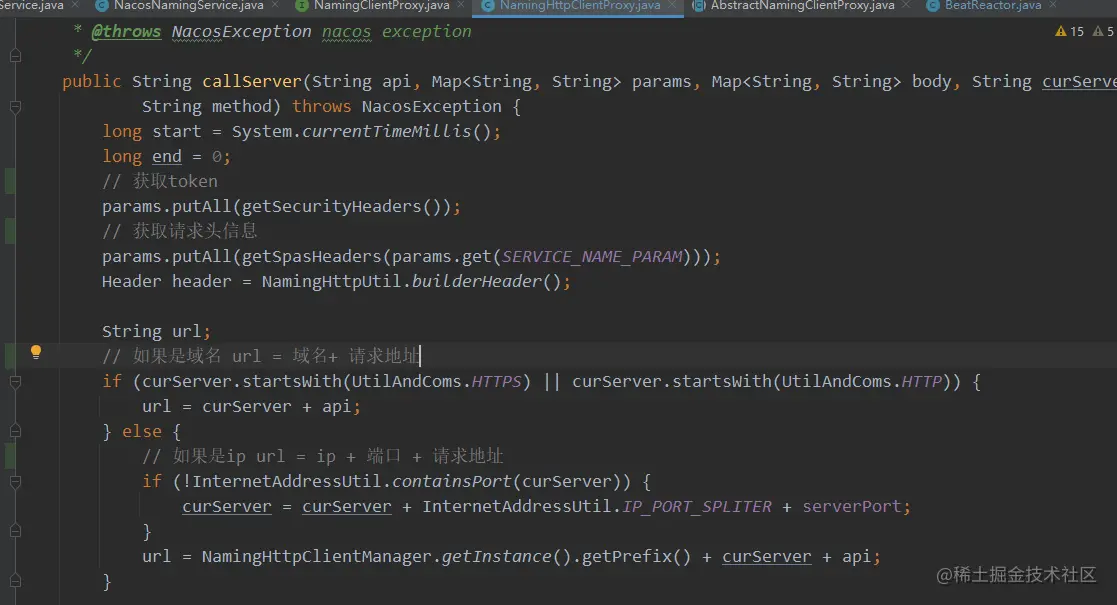Click currentTimeMillis method call
Viewport: 1117px width, 605px height.
click(387, 131)
